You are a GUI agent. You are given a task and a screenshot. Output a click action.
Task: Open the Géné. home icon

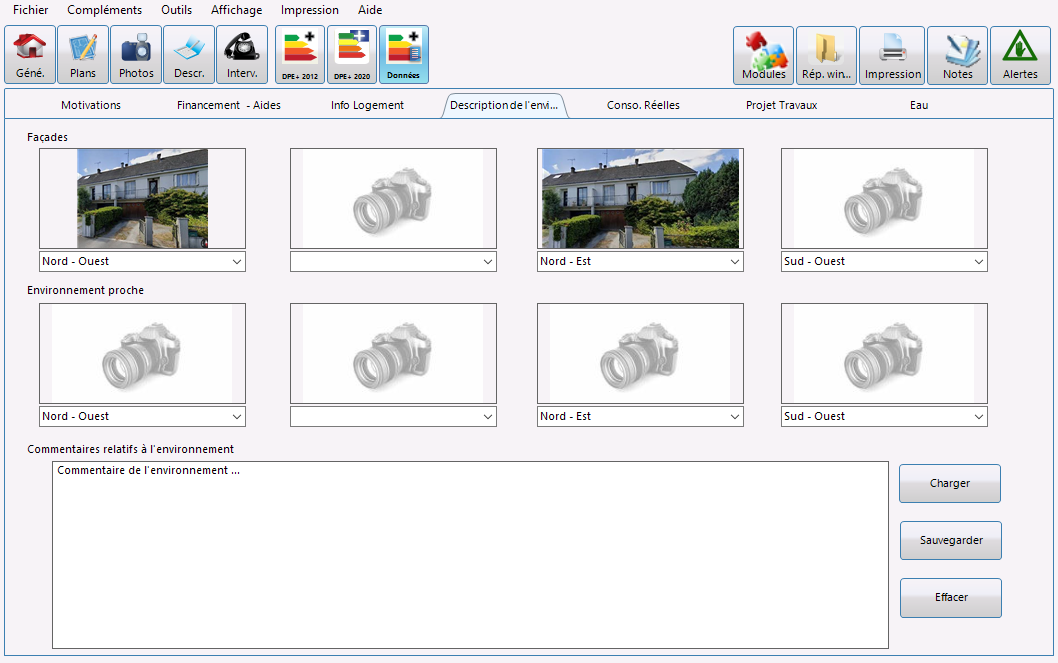[x=30, y=55]
